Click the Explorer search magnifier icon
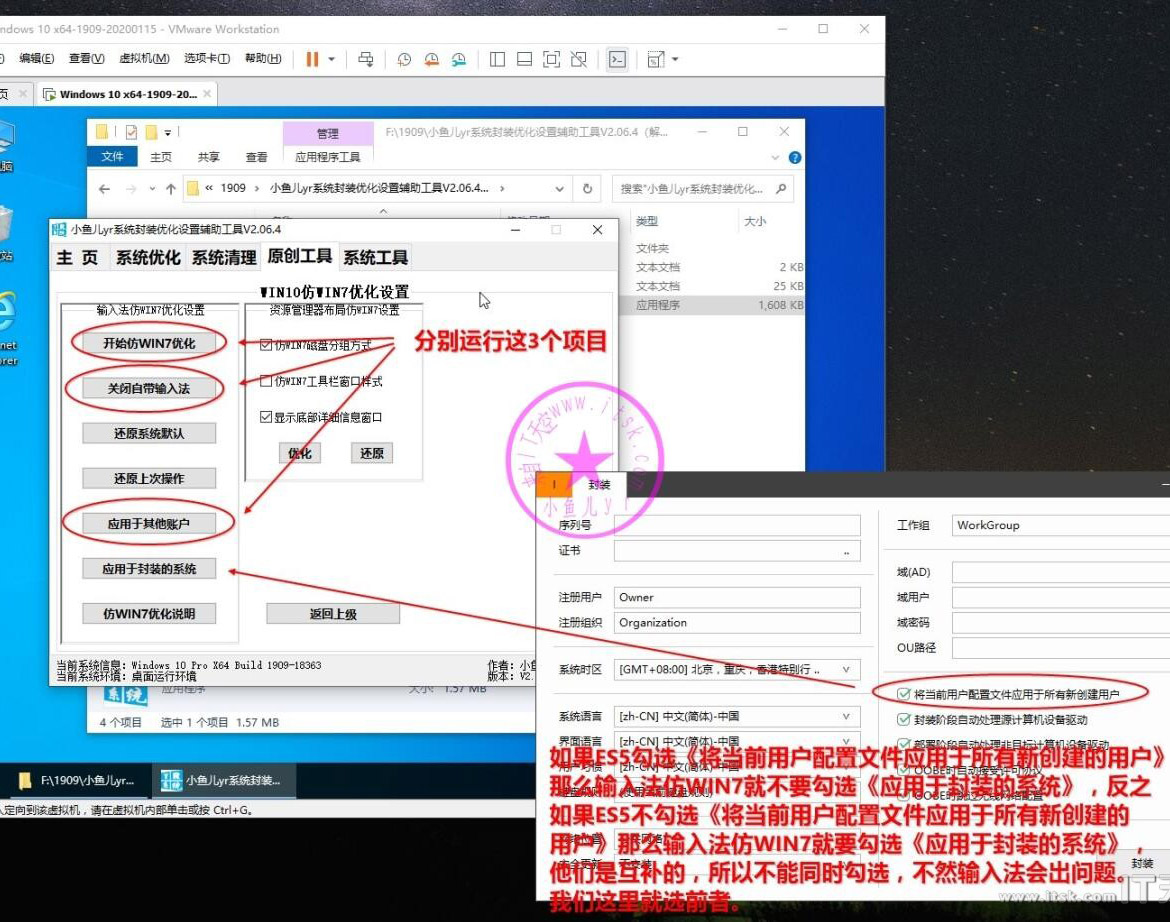The image size is (1170, 922). coord(780,189)
